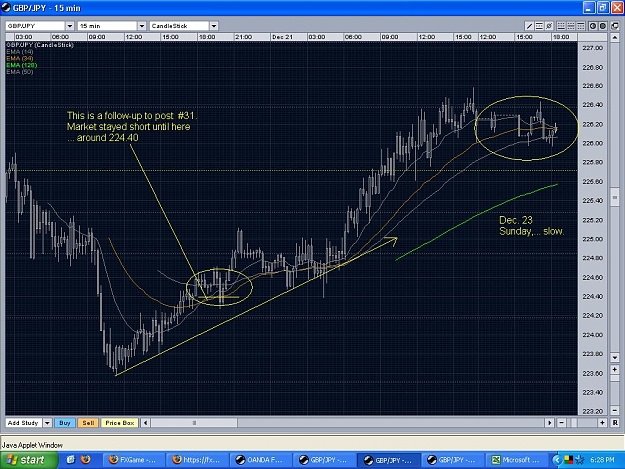Click the 223.20 price axis label

pyautogui.click(x=592, y=411)
